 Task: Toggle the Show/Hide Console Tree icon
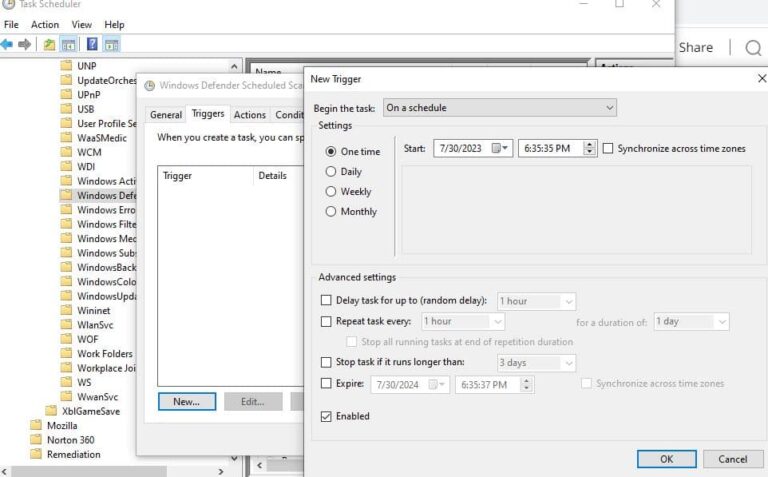(68, 44)
